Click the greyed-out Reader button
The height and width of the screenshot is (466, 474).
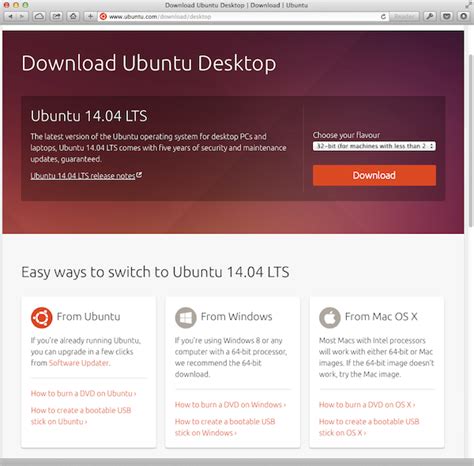point(404,16)
